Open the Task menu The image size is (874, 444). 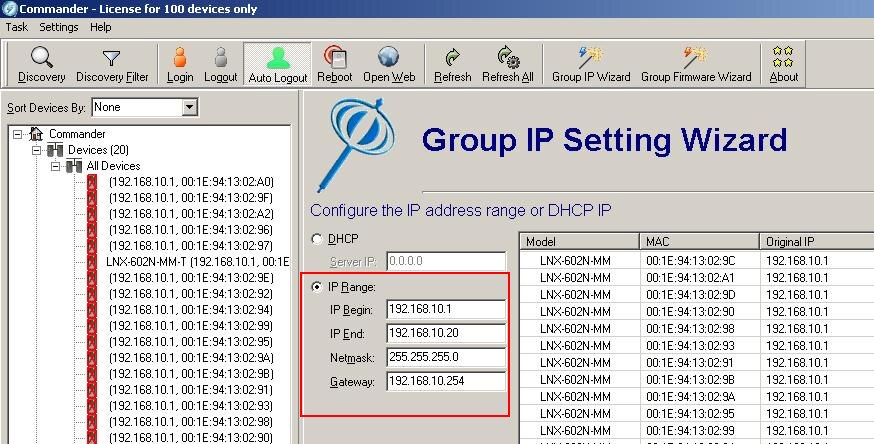tap(17, 27)
